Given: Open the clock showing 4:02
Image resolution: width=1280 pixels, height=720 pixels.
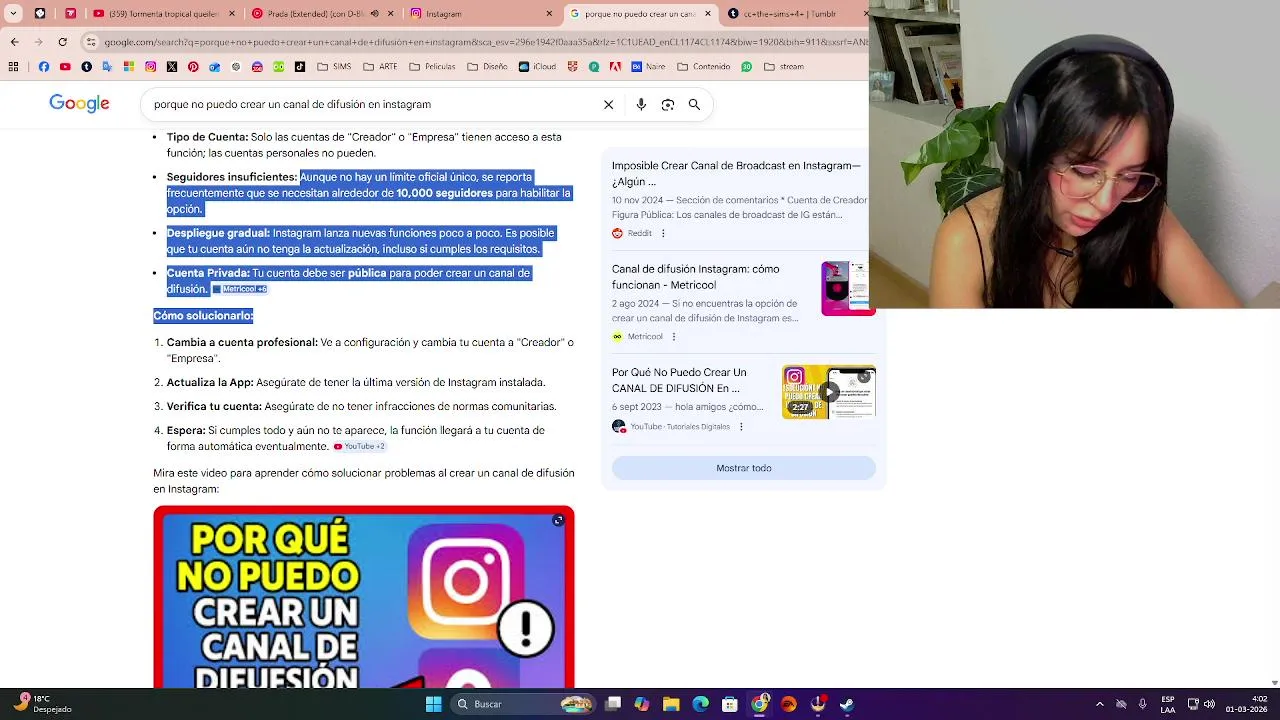Looking at the screenshot, I should (x=1246, y=704).
